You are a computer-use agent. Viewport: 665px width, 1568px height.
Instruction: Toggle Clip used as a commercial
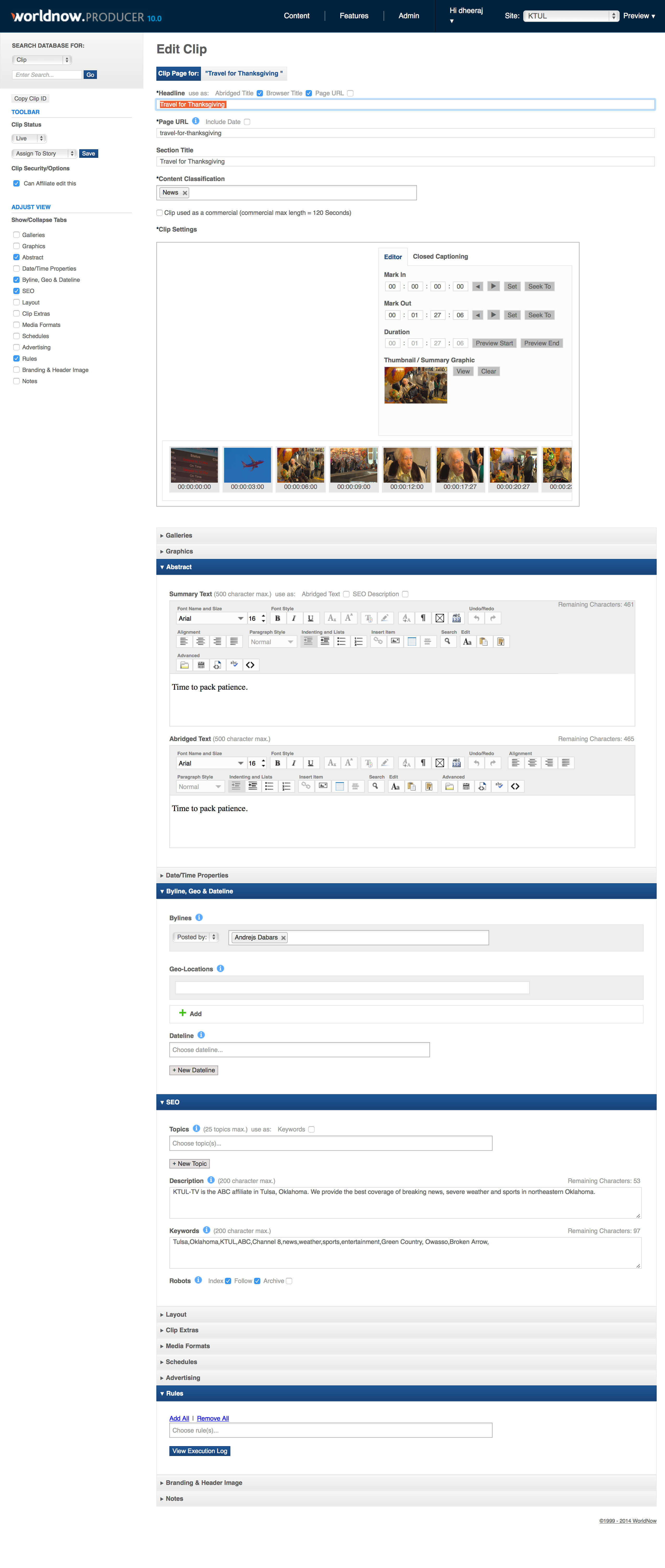[159, 213]
